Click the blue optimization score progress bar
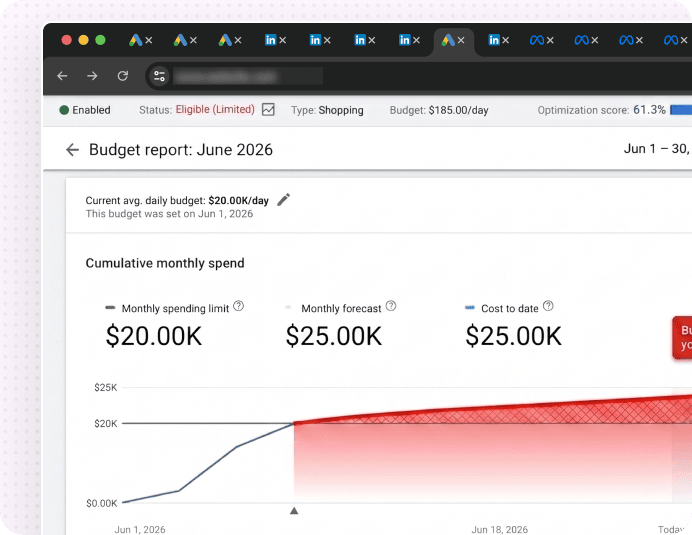 click(681, 110)
